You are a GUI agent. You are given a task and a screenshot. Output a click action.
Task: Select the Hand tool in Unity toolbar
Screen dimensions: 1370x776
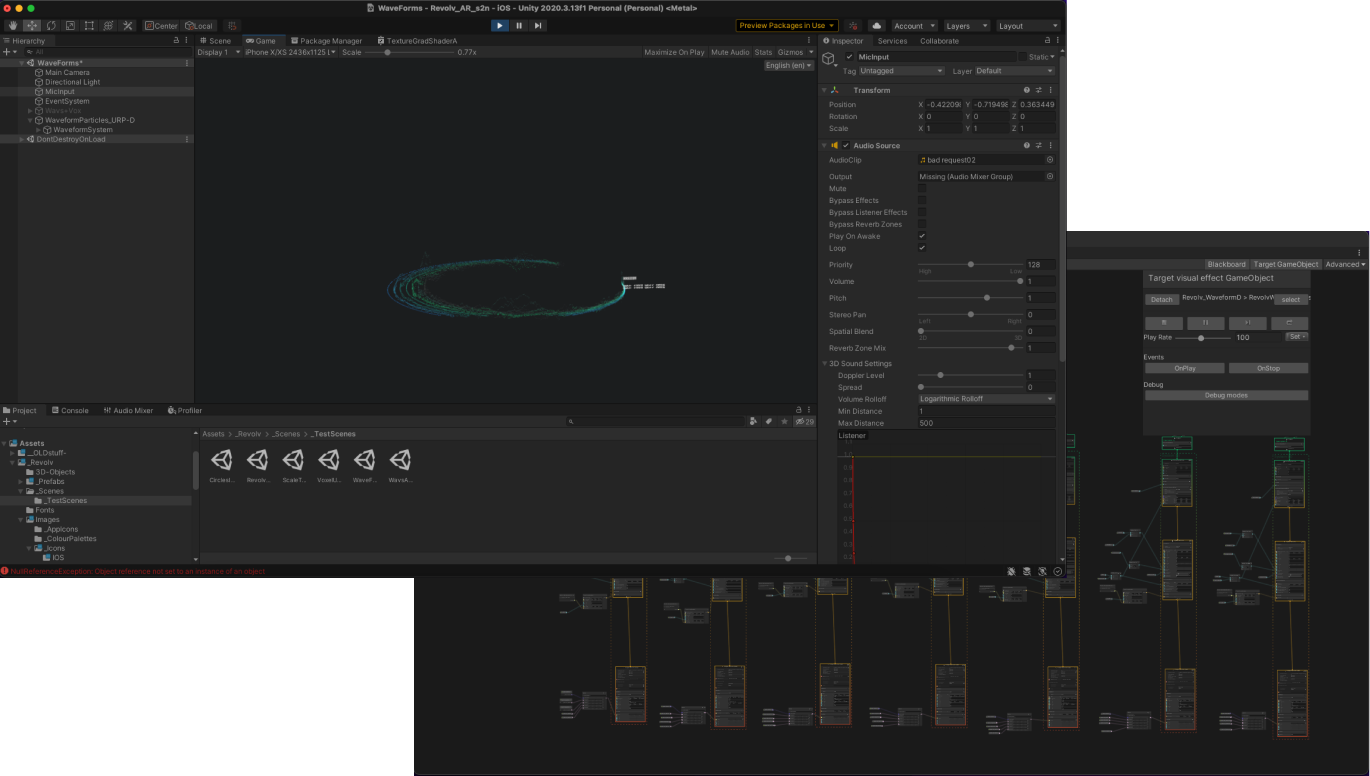tap(13, 25)
